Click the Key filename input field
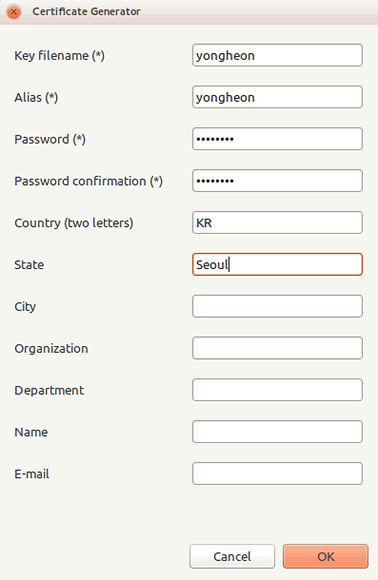 pos(277,55)
